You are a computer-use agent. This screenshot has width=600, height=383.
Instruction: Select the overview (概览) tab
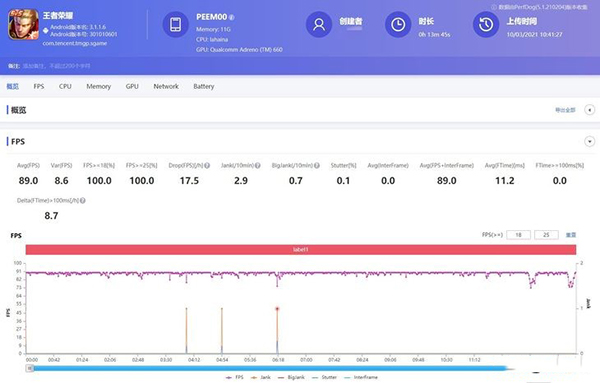point(13,86)
